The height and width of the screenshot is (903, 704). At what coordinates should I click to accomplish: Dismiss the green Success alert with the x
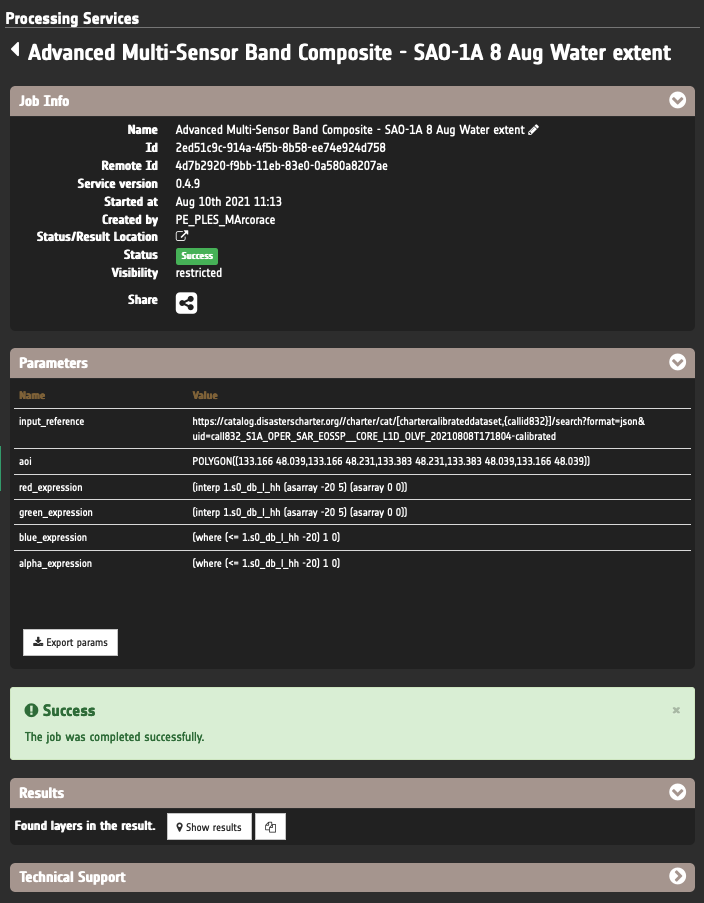(x=676, y=710)
